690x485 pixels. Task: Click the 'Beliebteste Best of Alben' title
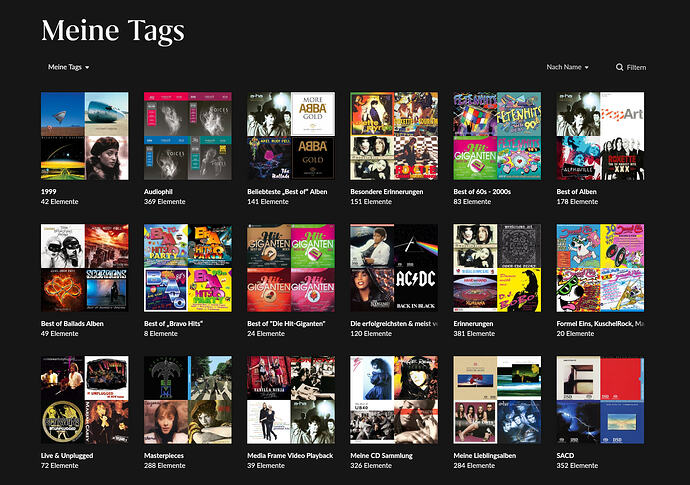click(287, 191)
